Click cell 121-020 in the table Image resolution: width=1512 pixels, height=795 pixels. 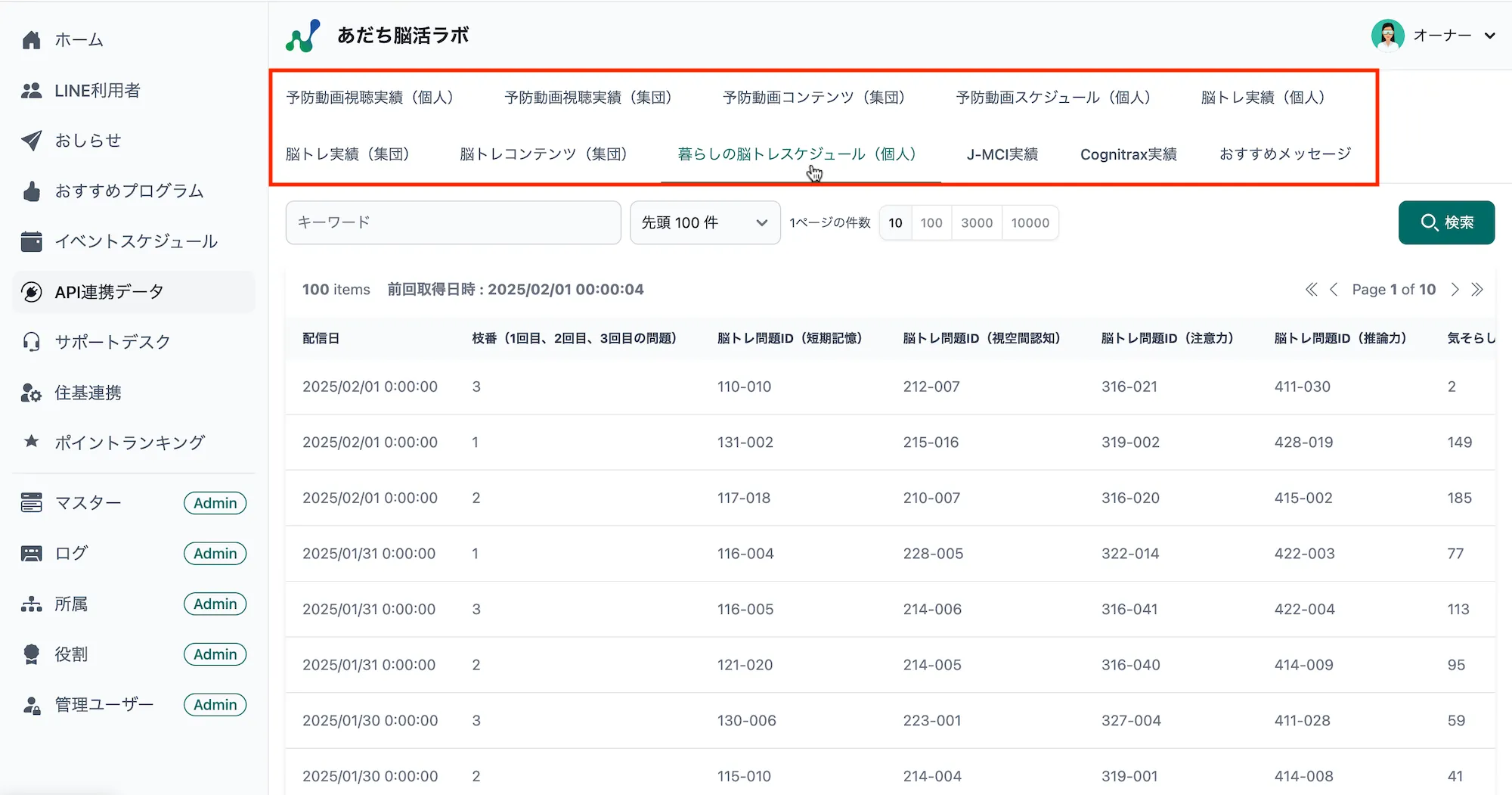point(745,665)
